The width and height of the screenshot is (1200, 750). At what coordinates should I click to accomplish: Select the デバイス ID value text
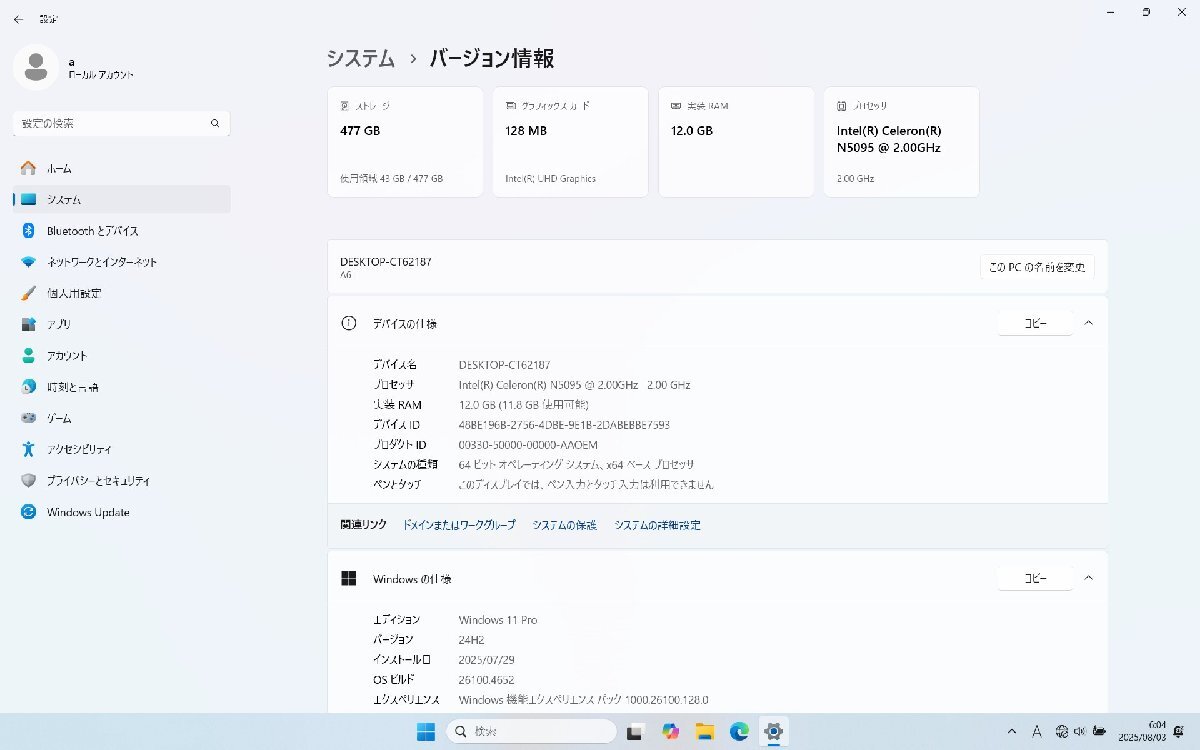click(564, 425)
